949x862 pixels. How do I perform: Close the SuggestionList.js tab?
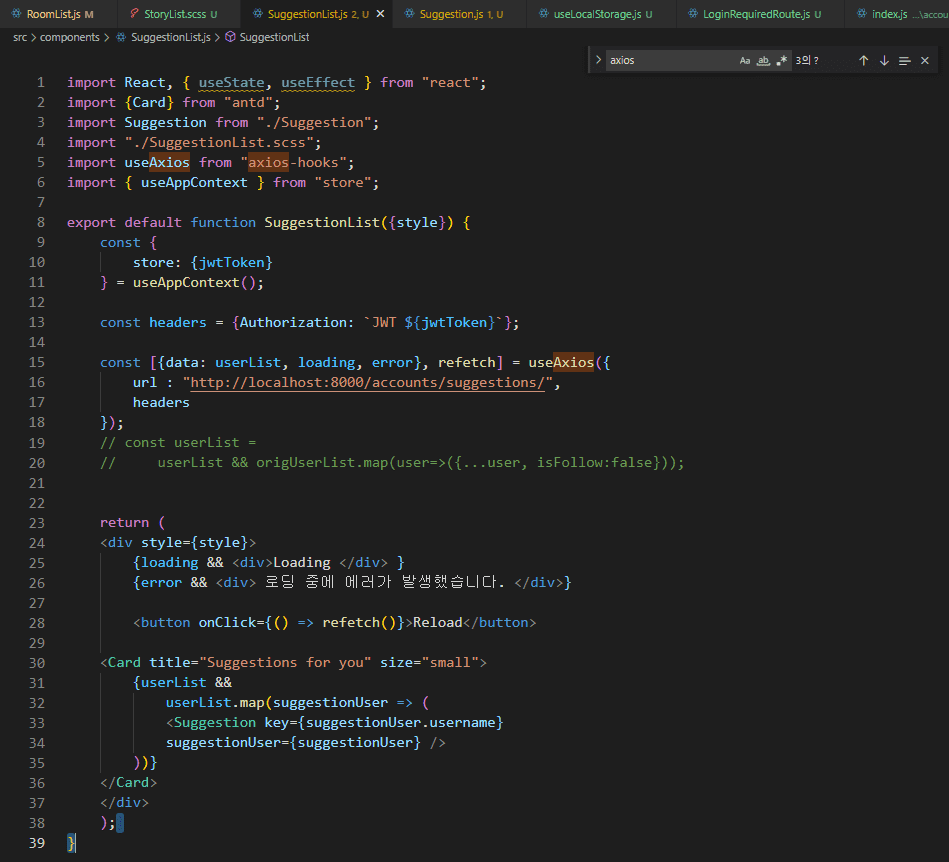pyautogui.click(x=380, y=13)
